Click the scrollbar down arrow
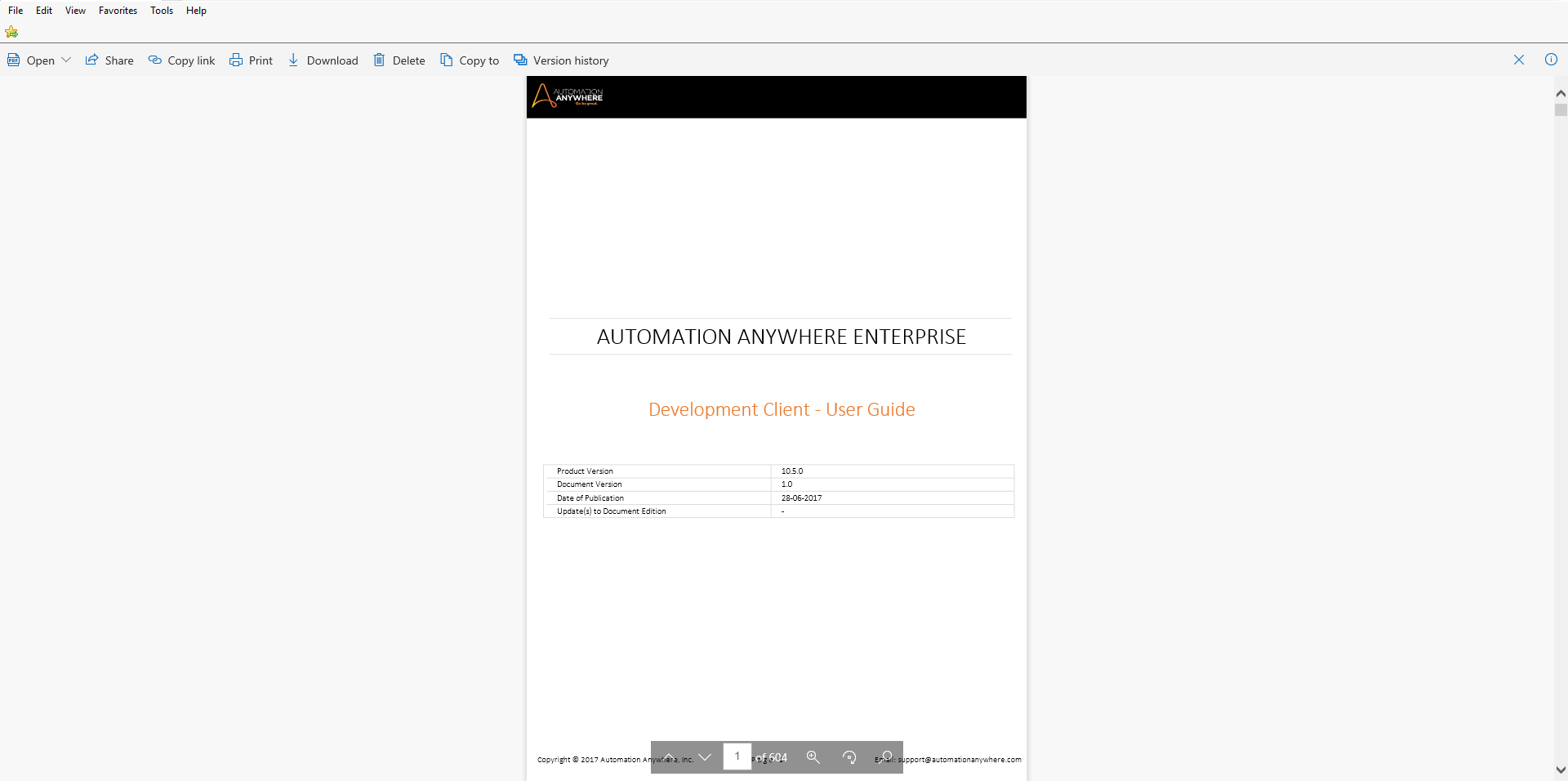The width and height of the screenshot is (1568, 781). point(1561,770)
